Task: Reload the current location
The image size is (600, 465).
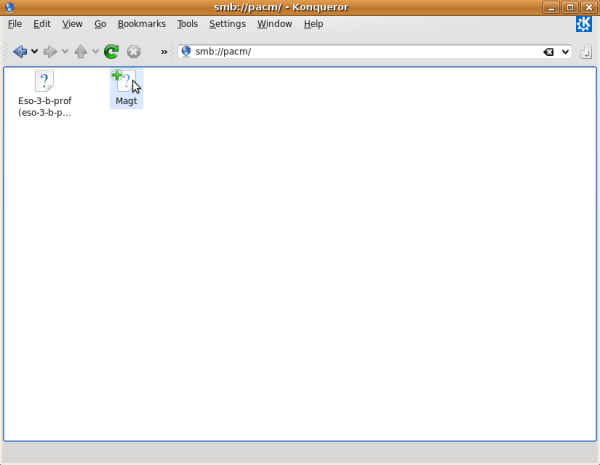Action: [112, 51]
